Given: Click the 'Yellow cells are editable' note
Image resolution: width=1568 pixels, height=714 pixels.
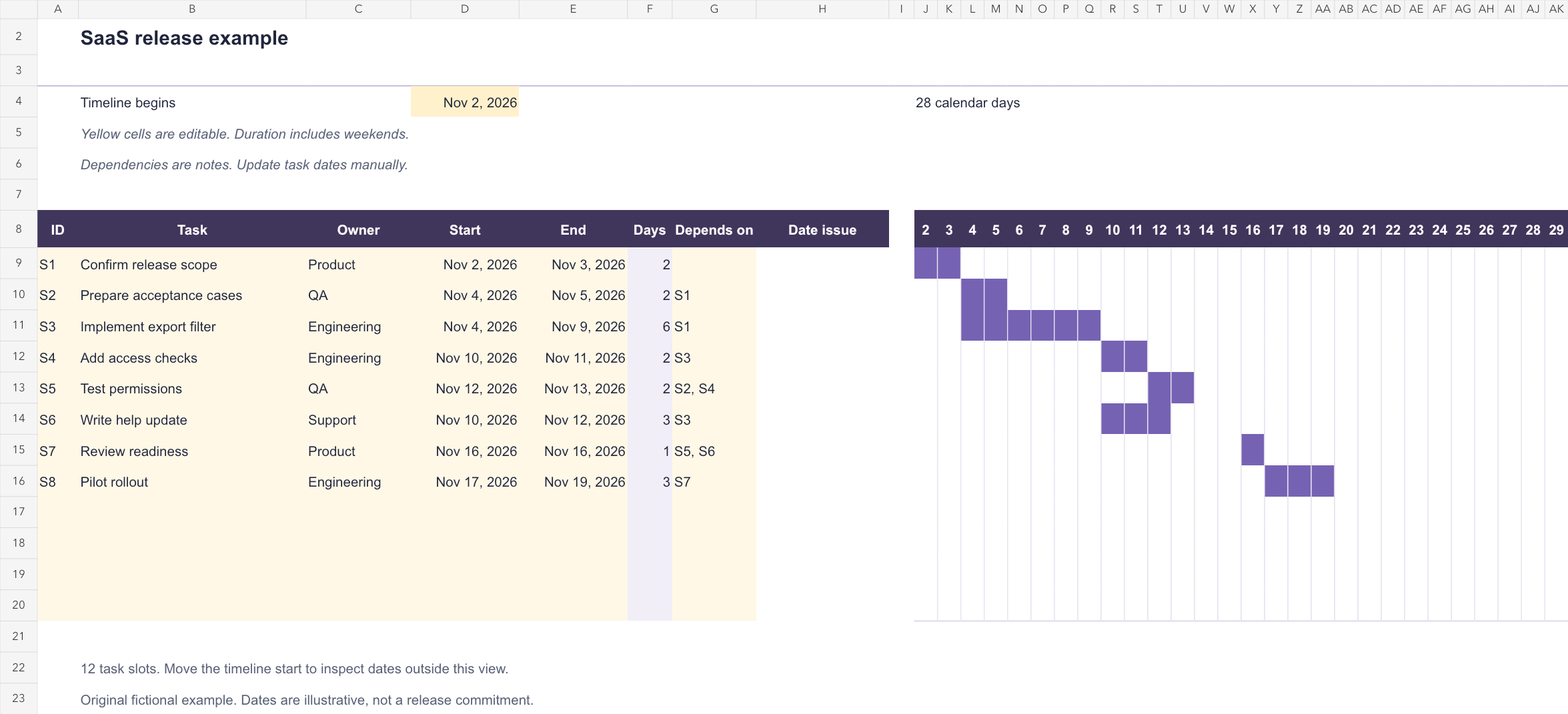Looking at the screenshot, I should point(245,134).
